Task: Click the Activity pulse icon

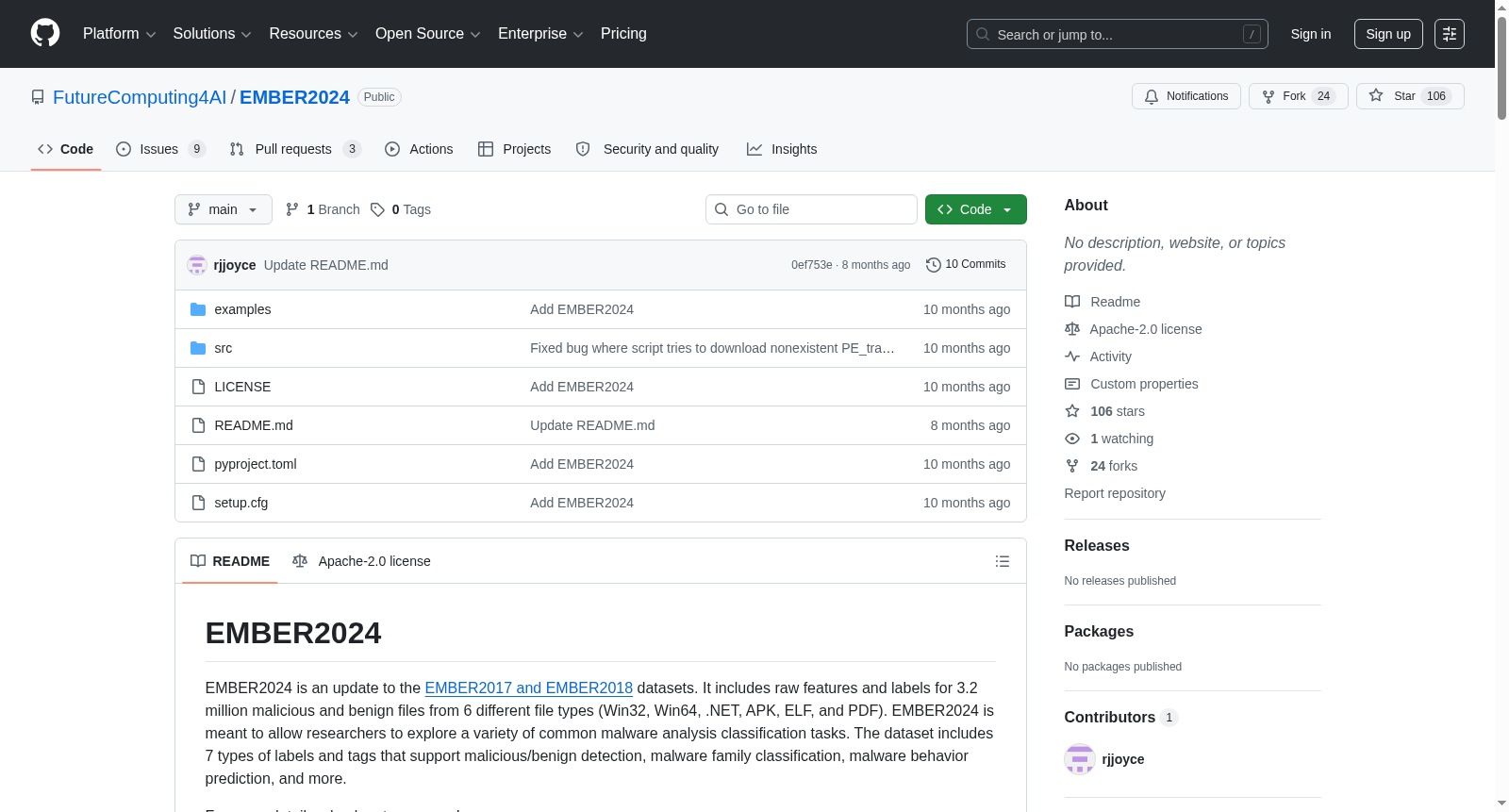Action: [1072, 356]
